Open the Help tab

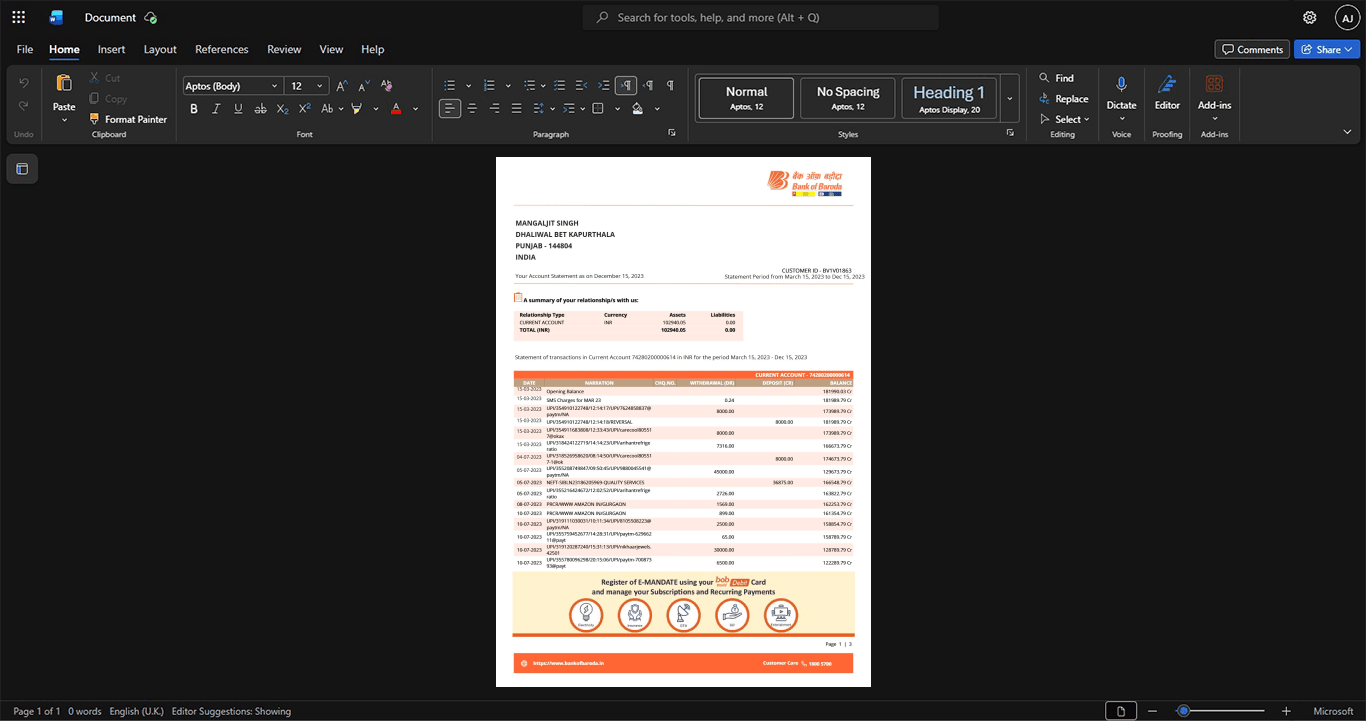point(372,49)
